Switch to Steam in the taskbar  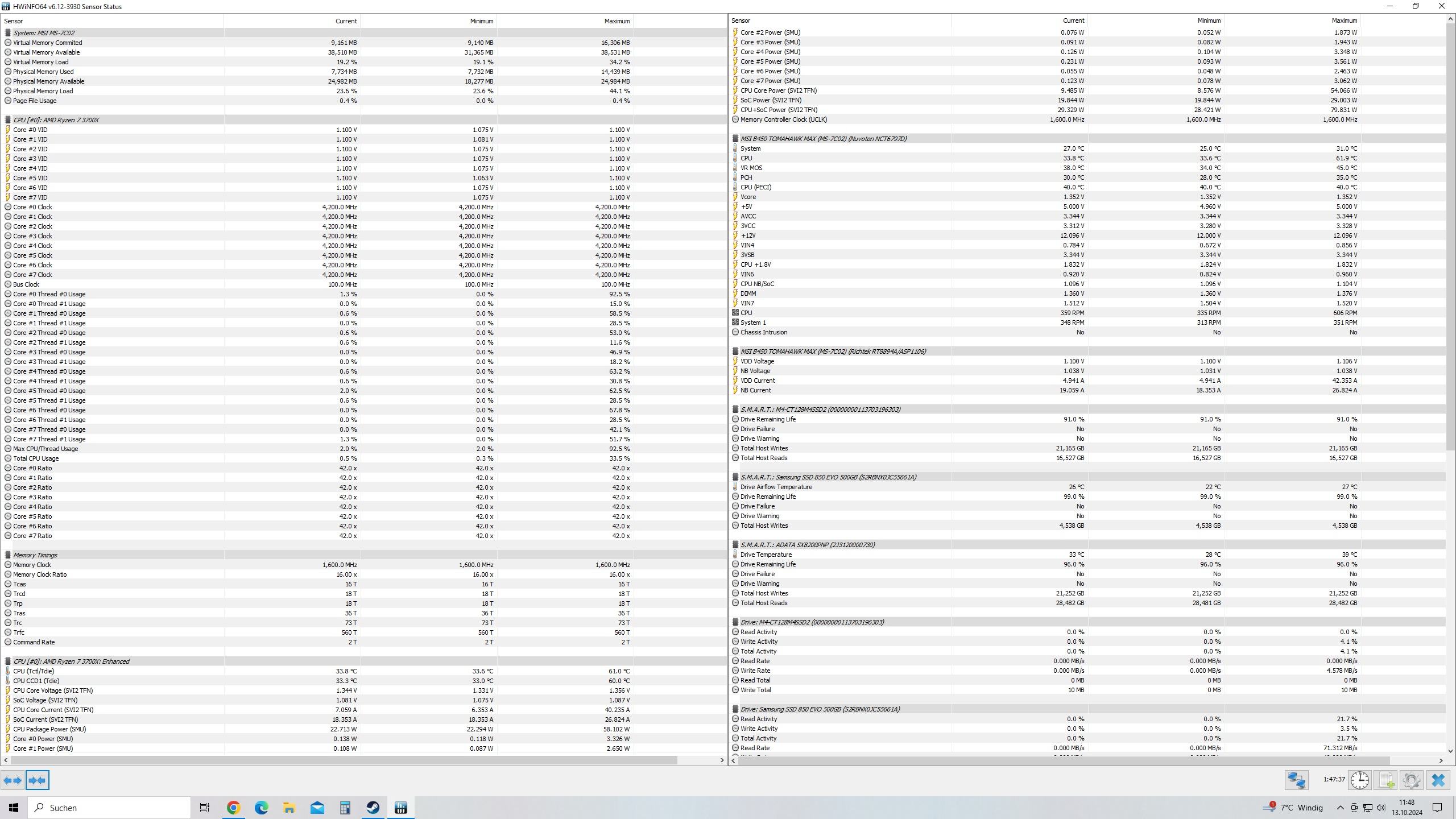click(373, 808)
